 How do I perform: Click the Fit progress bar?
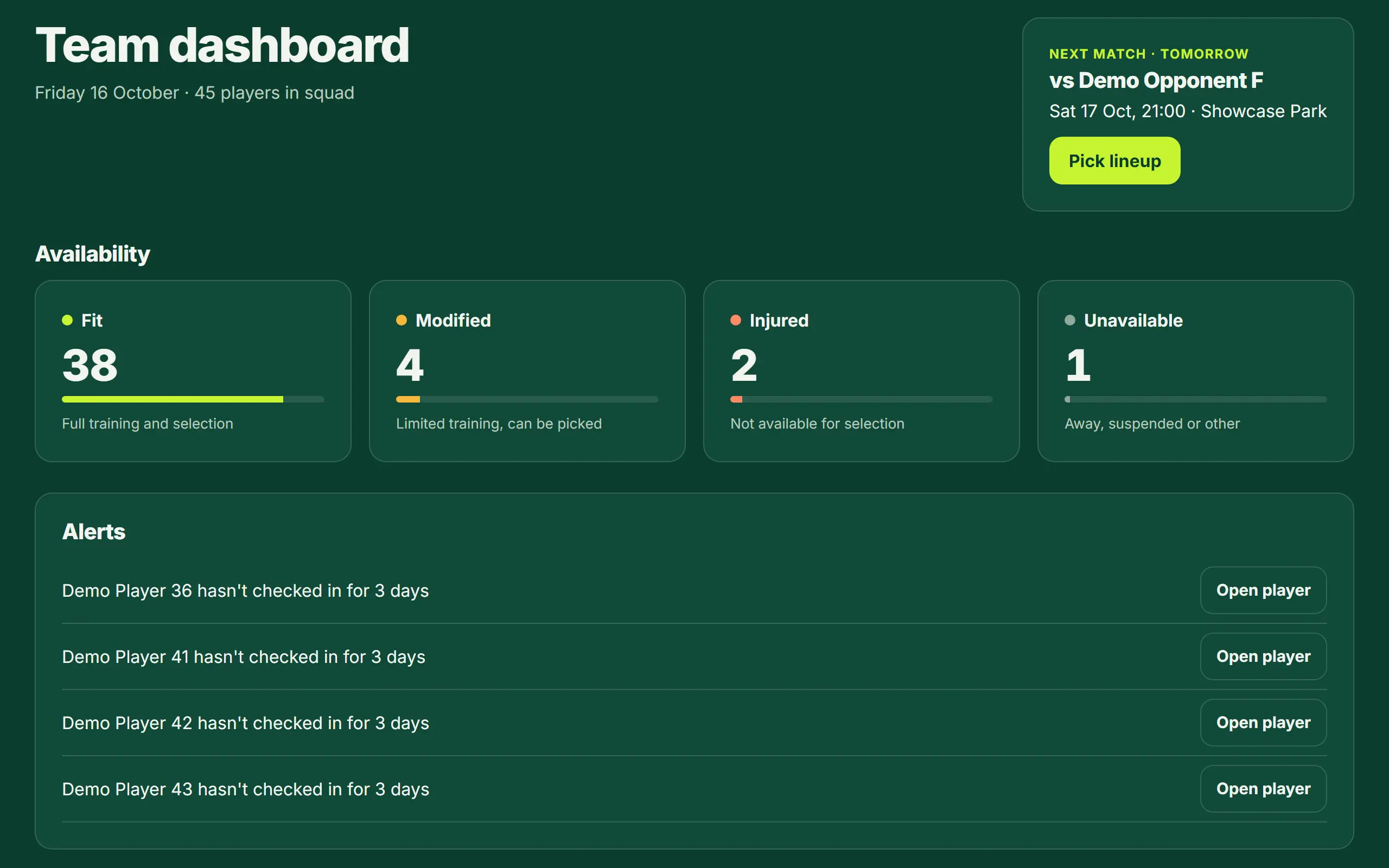tap(193, 399)
